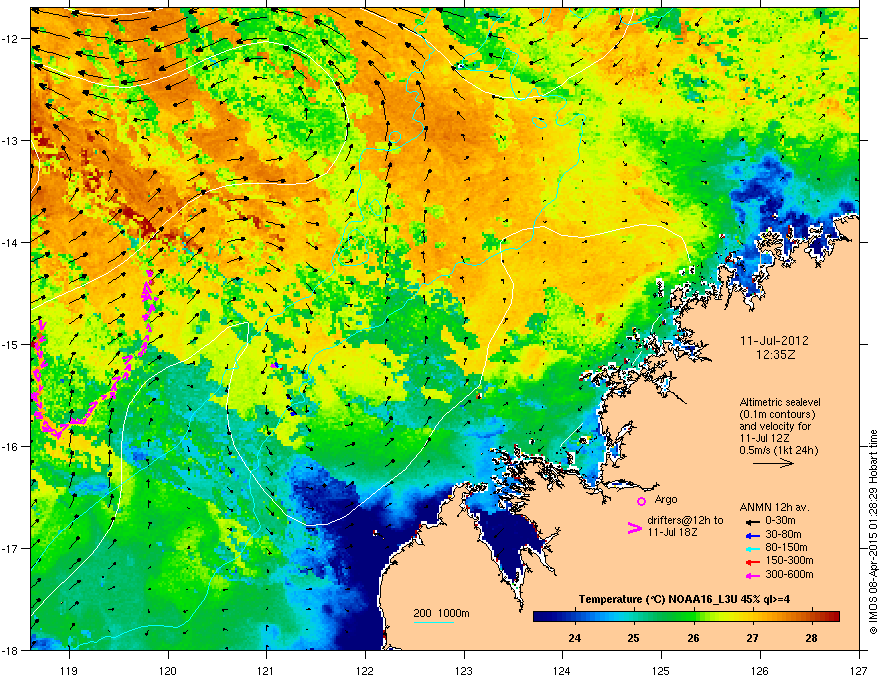Click temperature scale value 26
The height and width of the screenshot is (680, 880).
[693, 638]
